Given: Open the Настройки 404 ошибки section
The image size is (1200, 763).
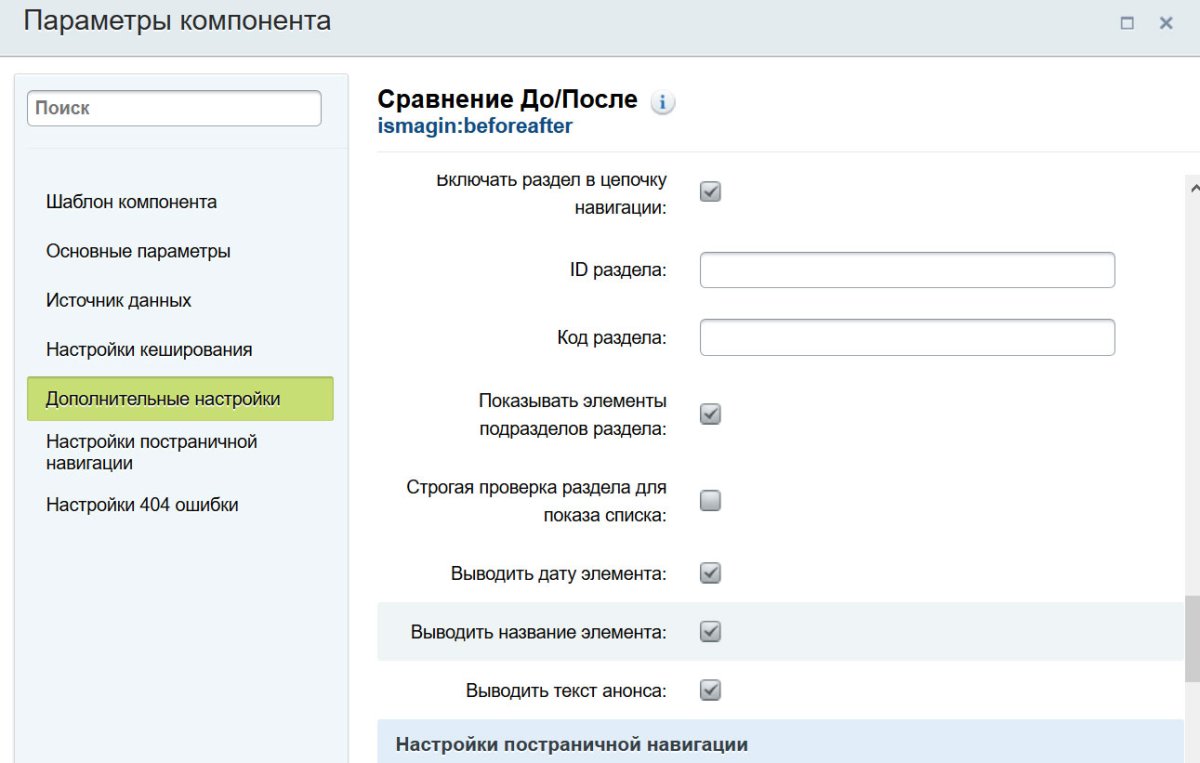Looking at the screenshot, I should (142, 505).
